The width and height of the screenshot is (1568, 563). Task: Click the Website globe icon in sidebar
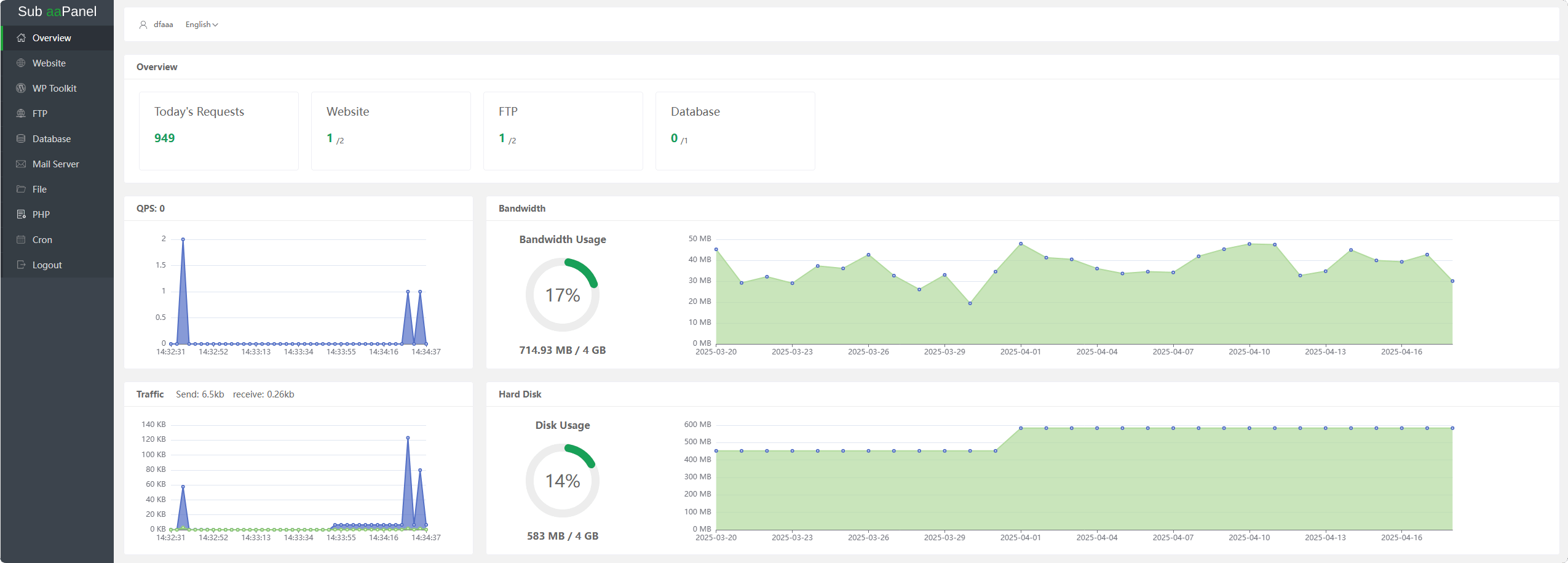coord(21,63)
